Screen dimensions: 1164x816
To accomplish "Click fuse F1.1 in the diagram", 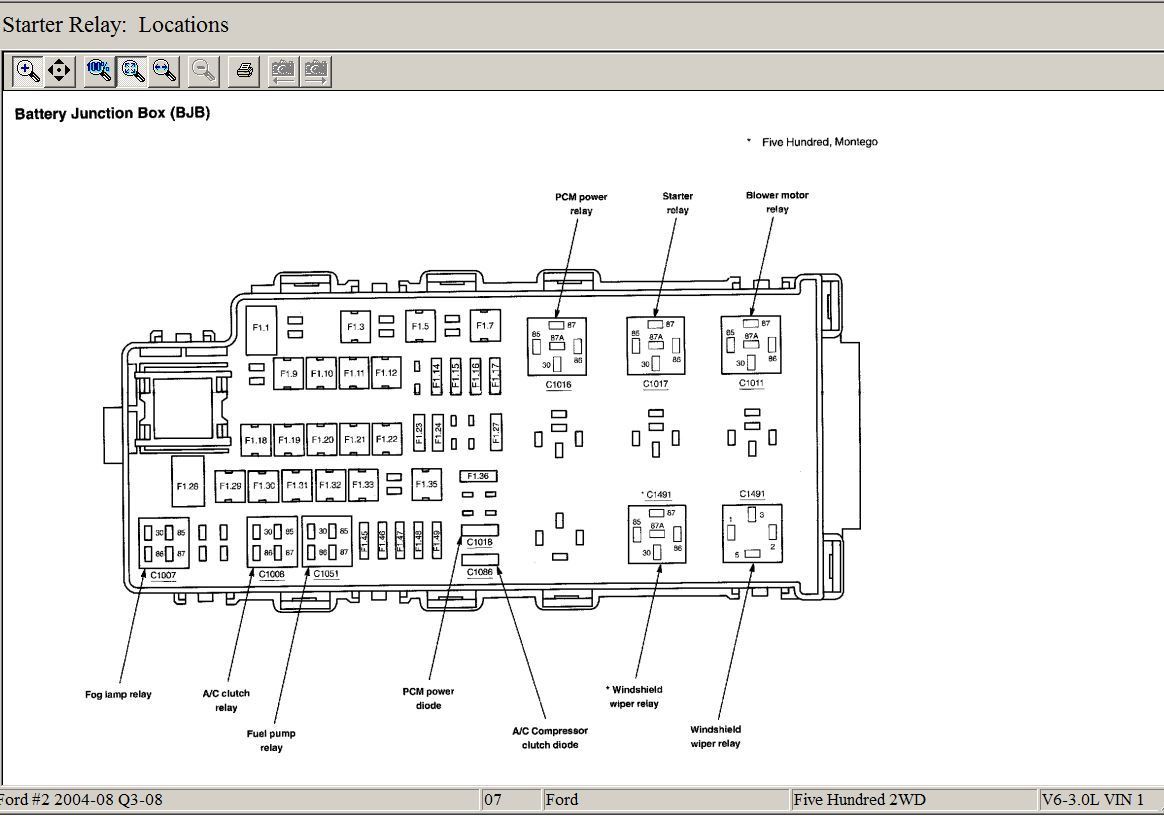I will click(261, 328).
